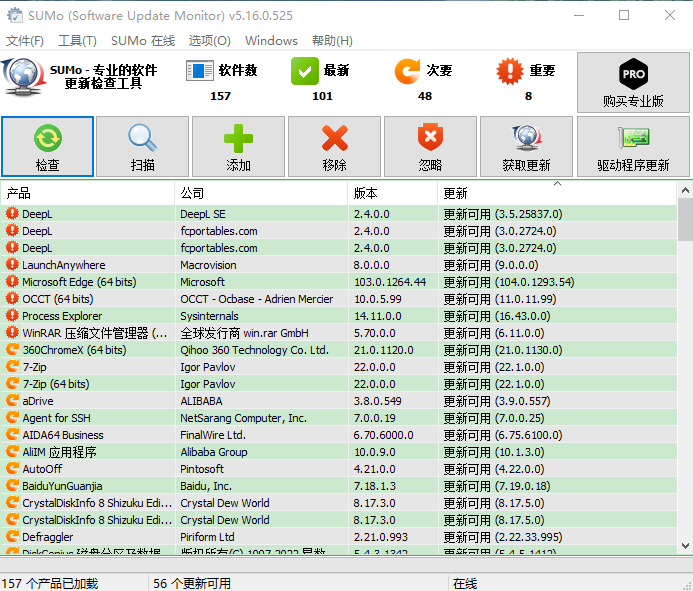Click the green 最新 checkmark icon

pos(305,71)
